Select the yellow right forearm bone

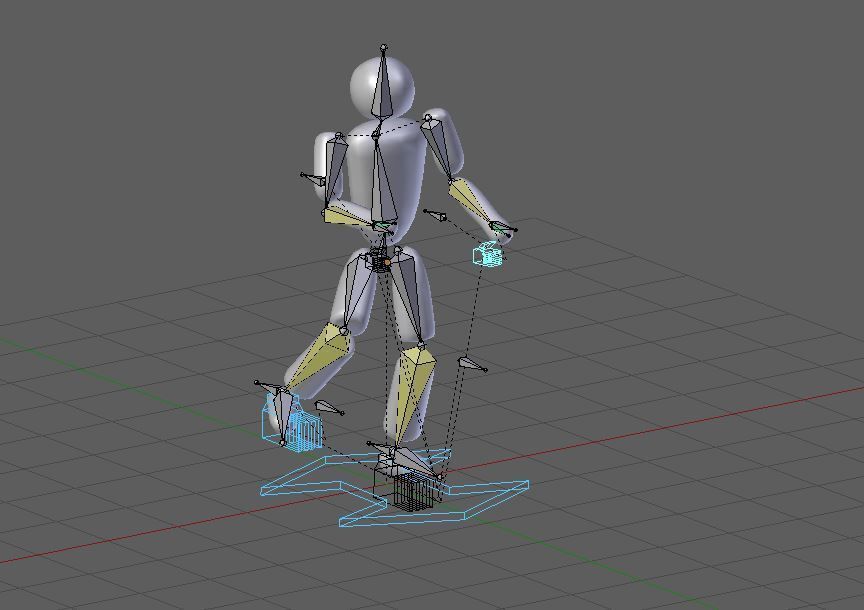pos(345,220)
